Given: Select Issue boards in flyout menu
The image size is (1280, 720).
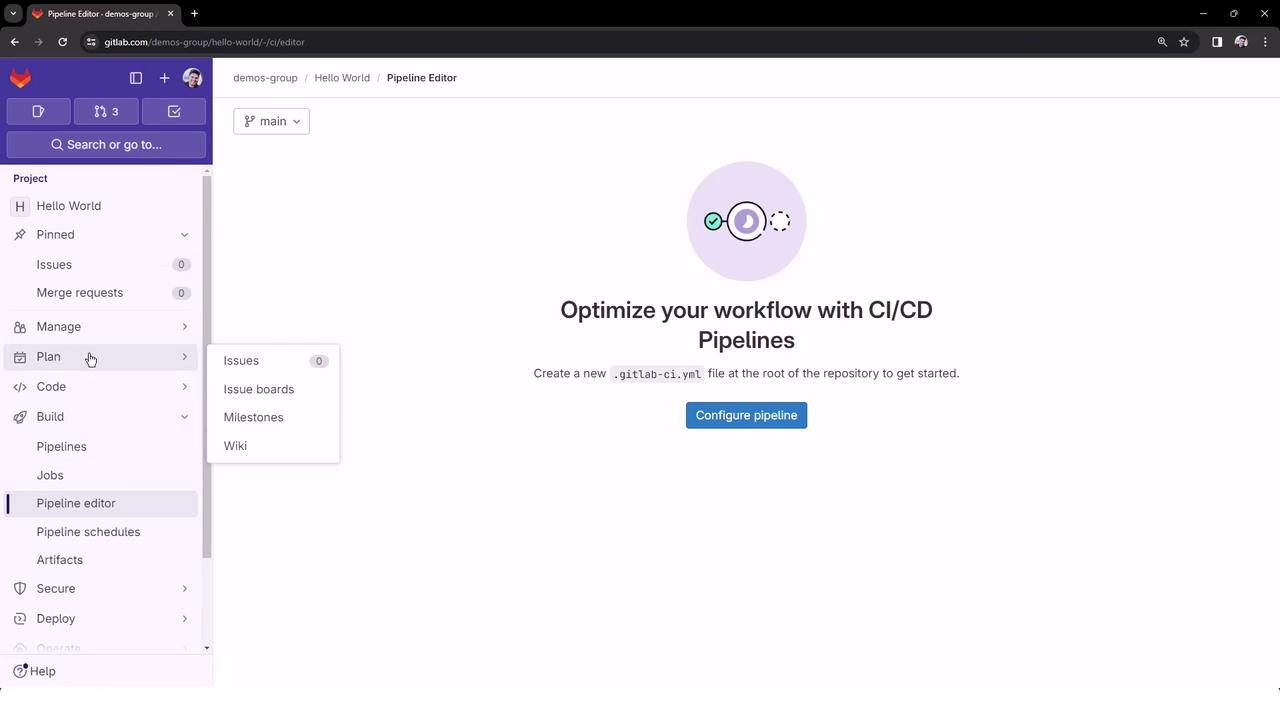Looking at the screenshot, I should click(273, 390).
